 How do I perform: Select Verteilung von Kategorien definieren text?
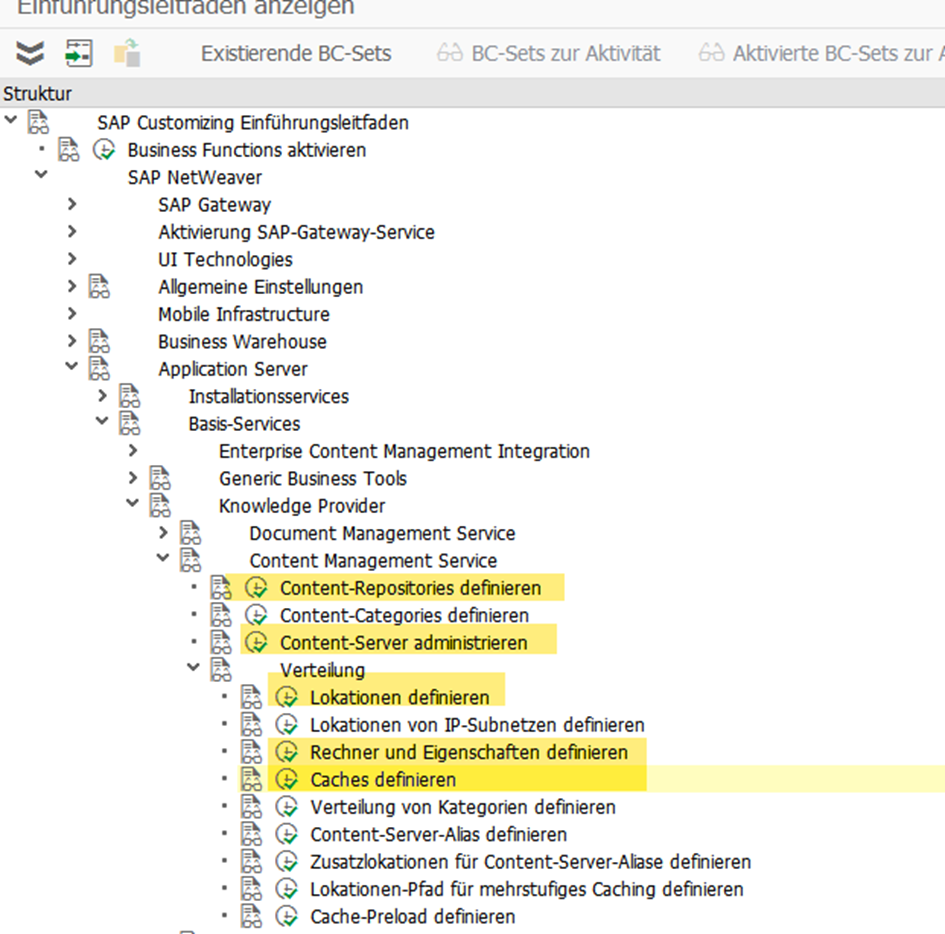tap(463, 807)
